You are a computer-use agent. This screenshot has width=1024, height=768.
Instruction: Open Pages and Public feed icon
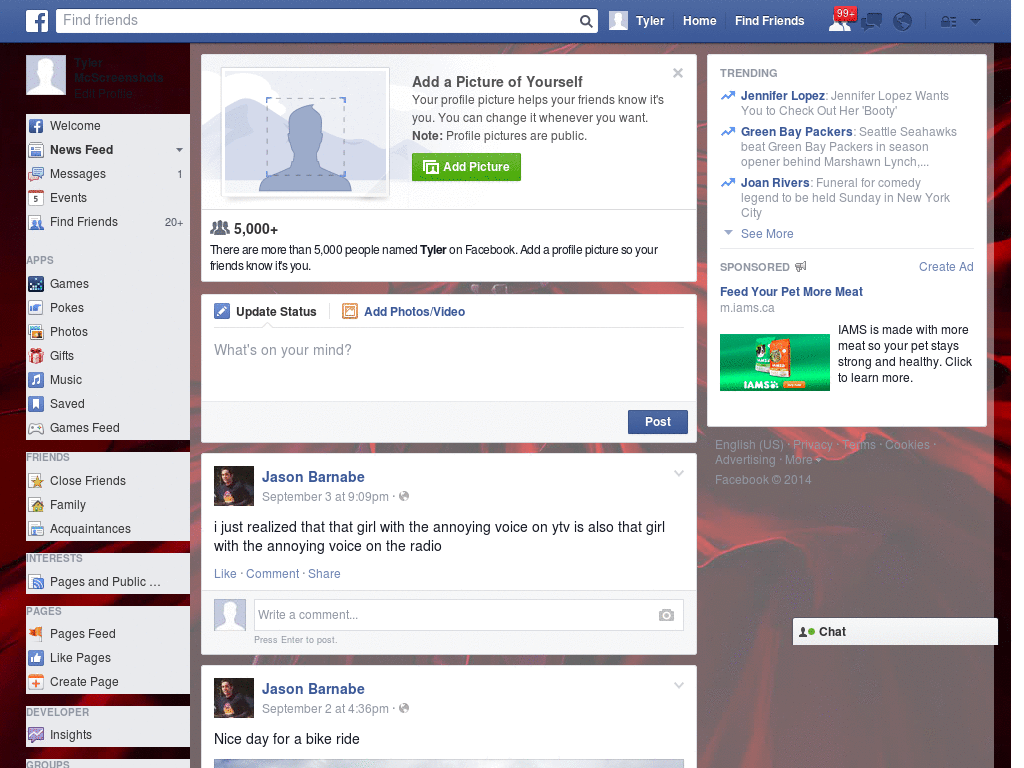pos(36,582)
